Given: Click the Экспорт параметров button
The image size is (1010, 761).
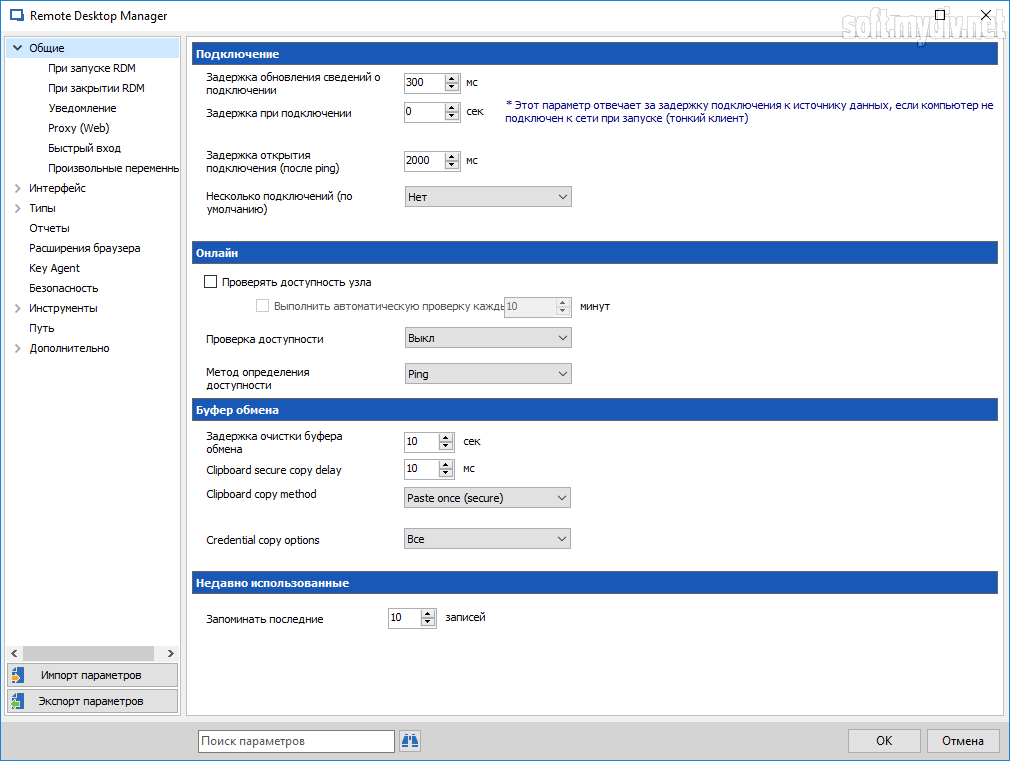Looking at the screenshot, I should click(x=93, y=701).
